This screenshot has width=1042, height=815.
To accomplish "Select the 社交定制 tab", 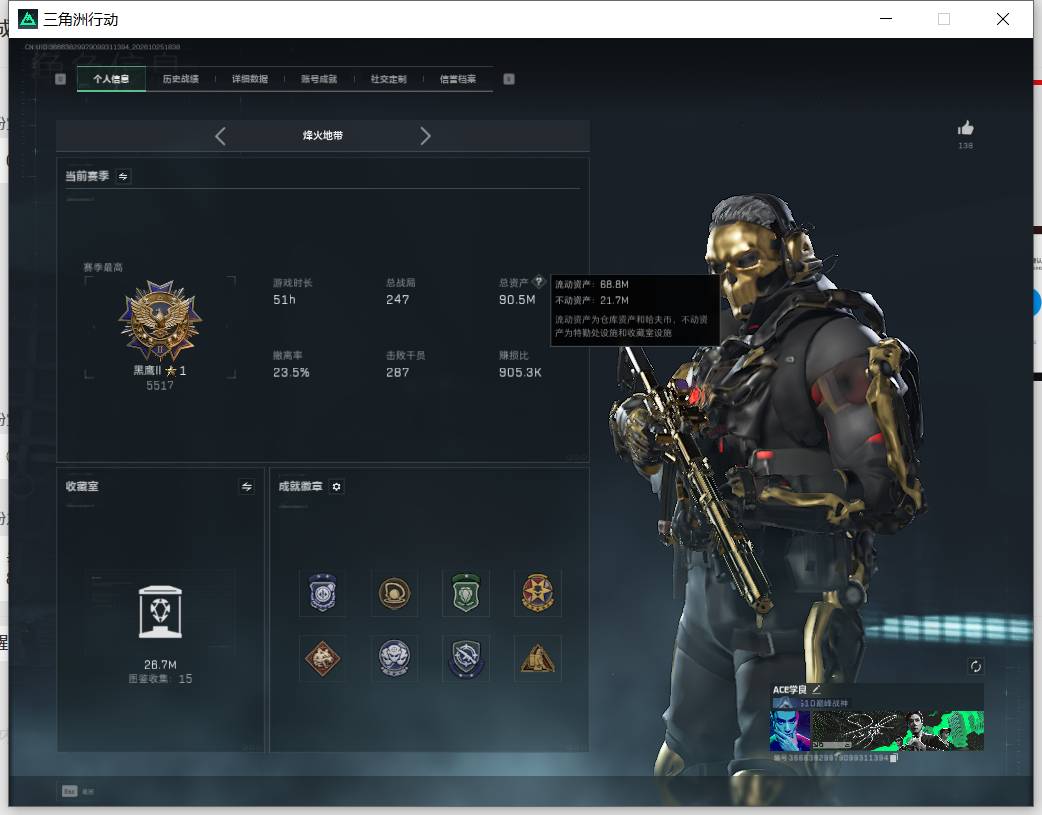I will (x=389, y=79).
